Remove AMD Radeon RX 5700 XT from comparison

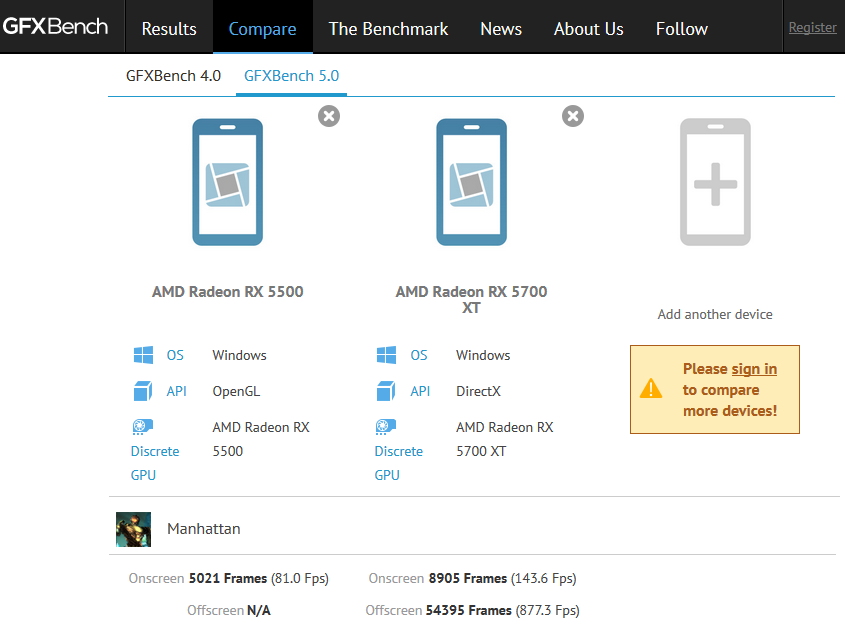[x=573, y=116]
